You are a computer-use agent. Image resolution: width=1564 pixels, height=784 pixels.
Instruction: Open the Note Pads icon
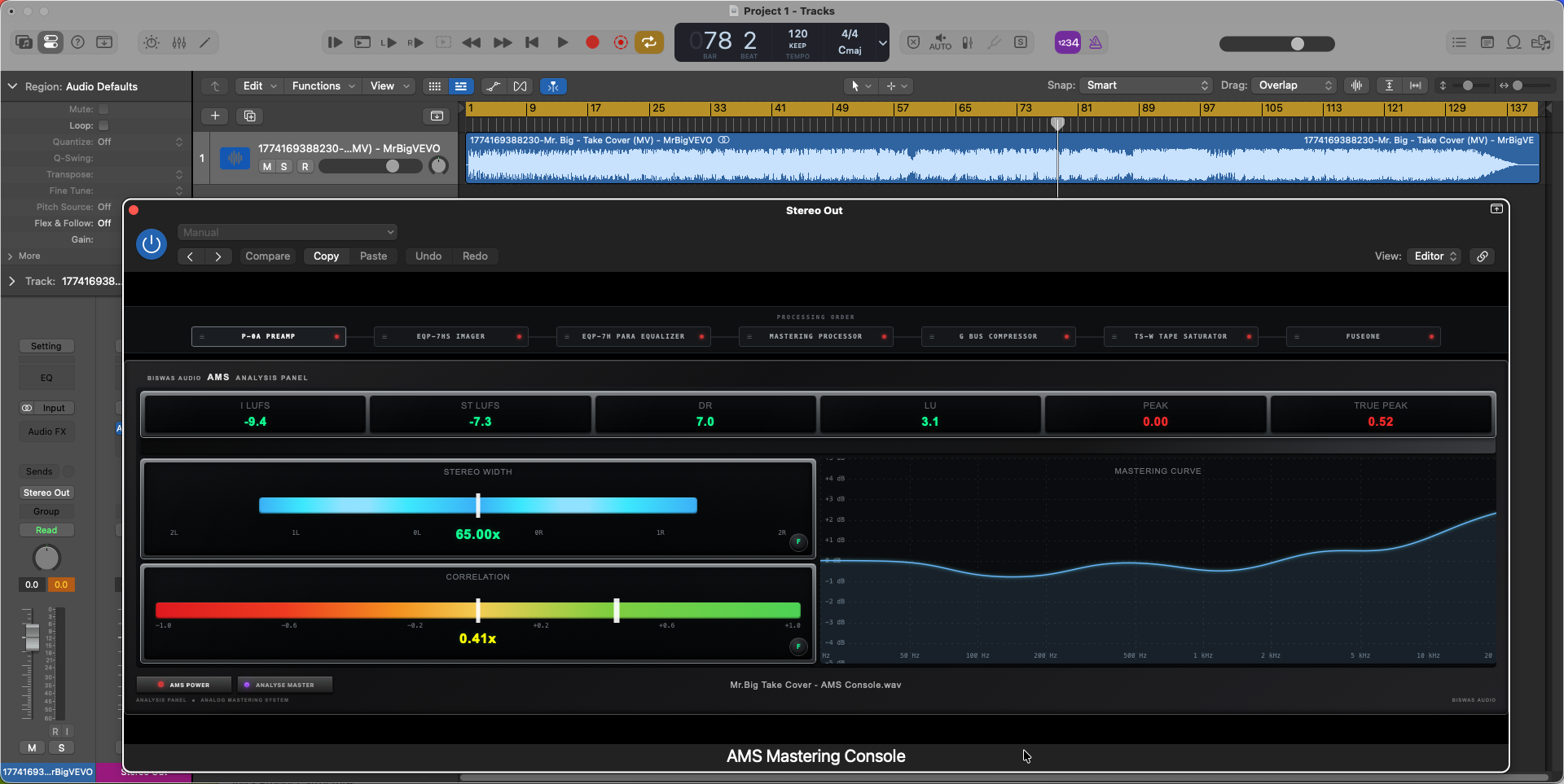click(x=1487, y=42)
